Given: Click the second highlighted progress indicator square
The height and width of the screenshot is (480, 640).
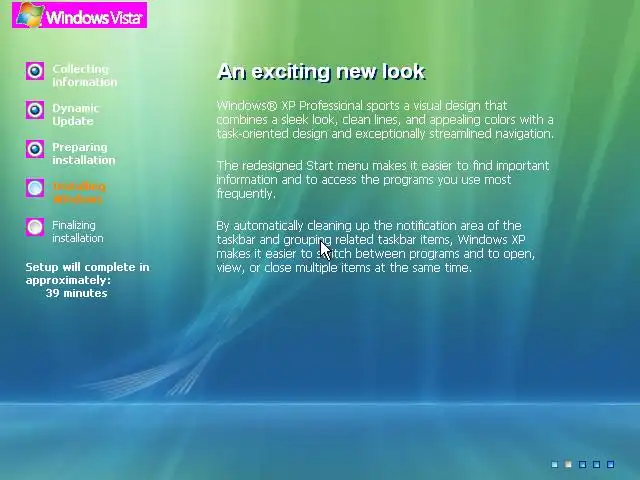Looking at the screenshot, I should pyautogui.click(x=568, y=464).
